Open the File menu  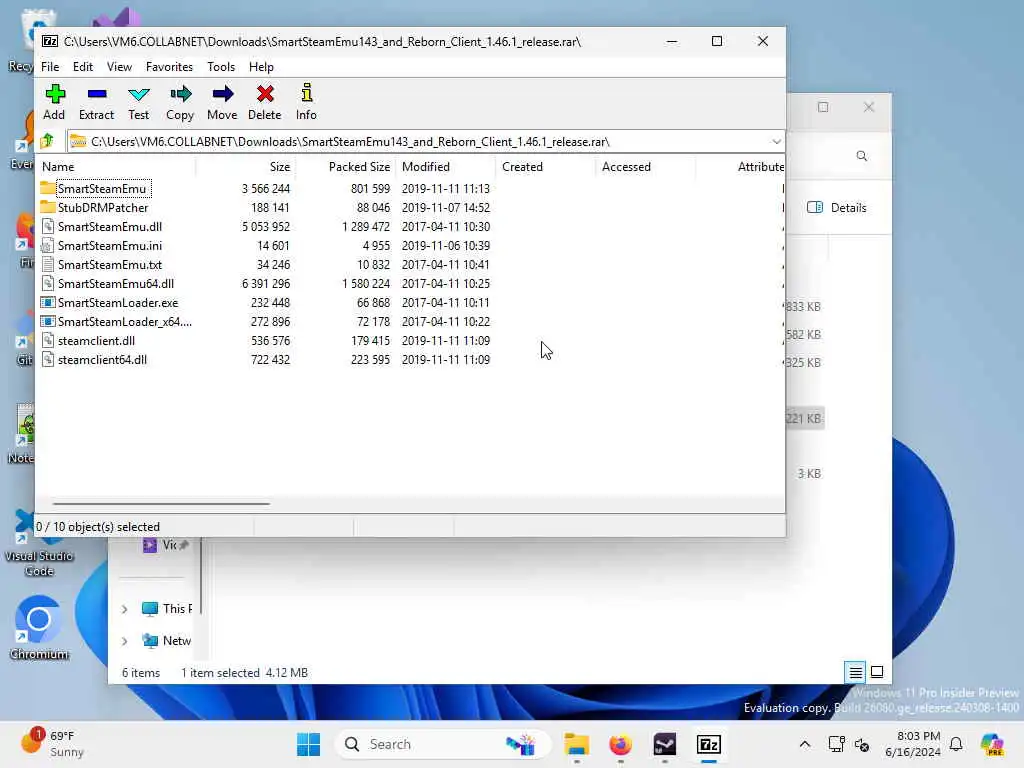(x=50, y=67)
